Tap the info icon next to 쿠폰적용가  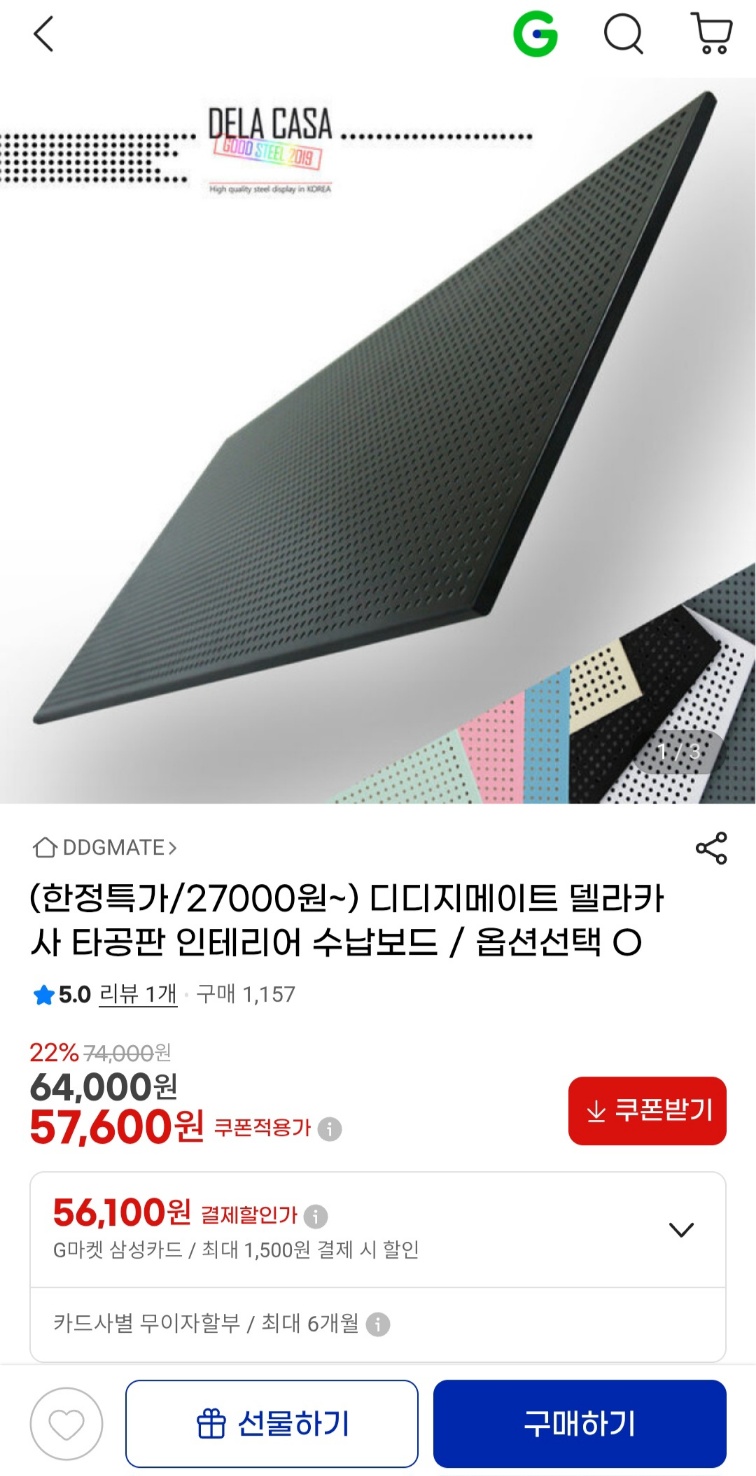pyautogui.click(x=329, y=1129)
